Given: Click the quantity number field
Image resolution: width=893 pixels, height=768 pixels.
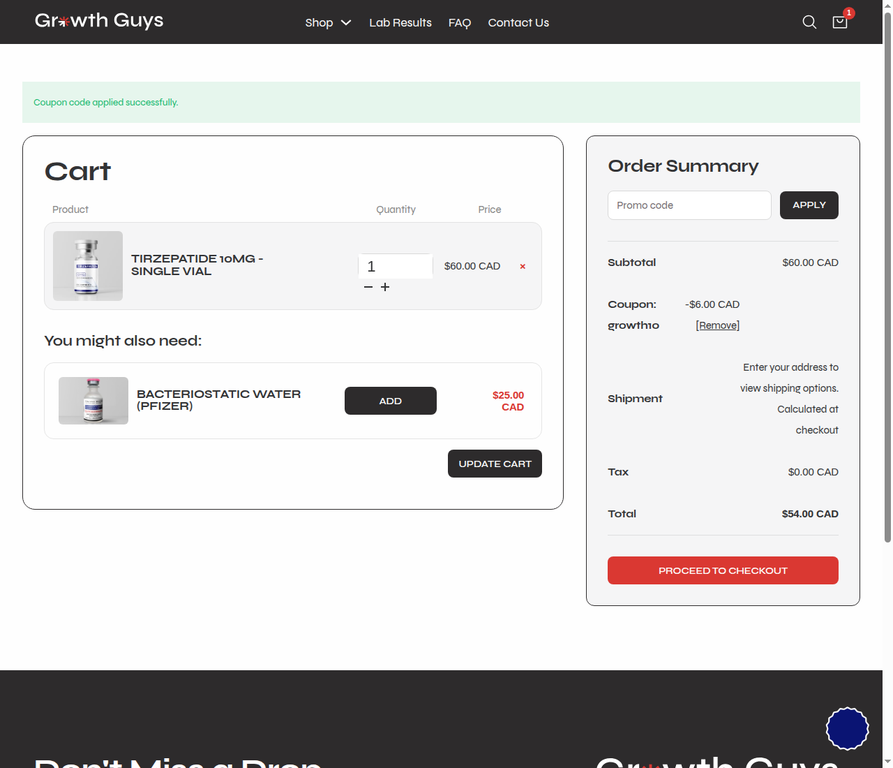Looking at the screenshot, I should click(395, 266).
